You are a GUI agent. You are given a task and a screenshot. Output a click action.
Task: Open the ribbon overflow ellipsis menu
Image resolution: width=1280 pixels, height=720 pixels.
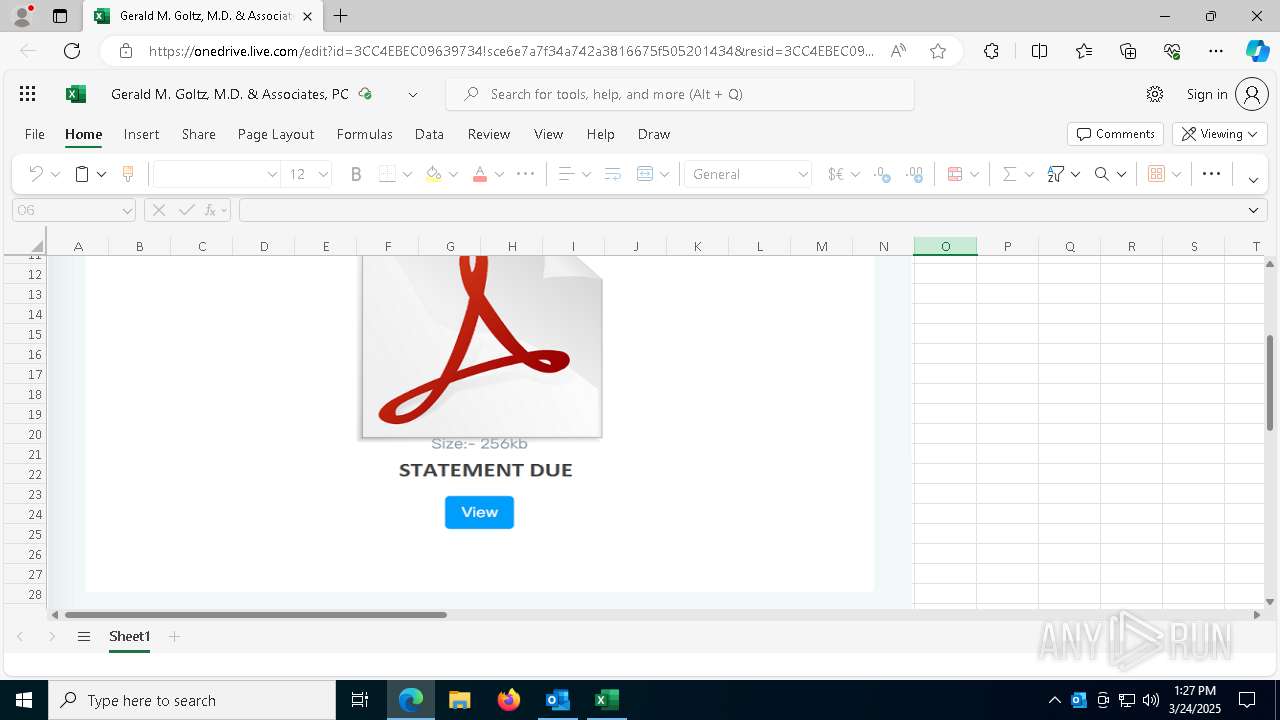coord(1211,174)
